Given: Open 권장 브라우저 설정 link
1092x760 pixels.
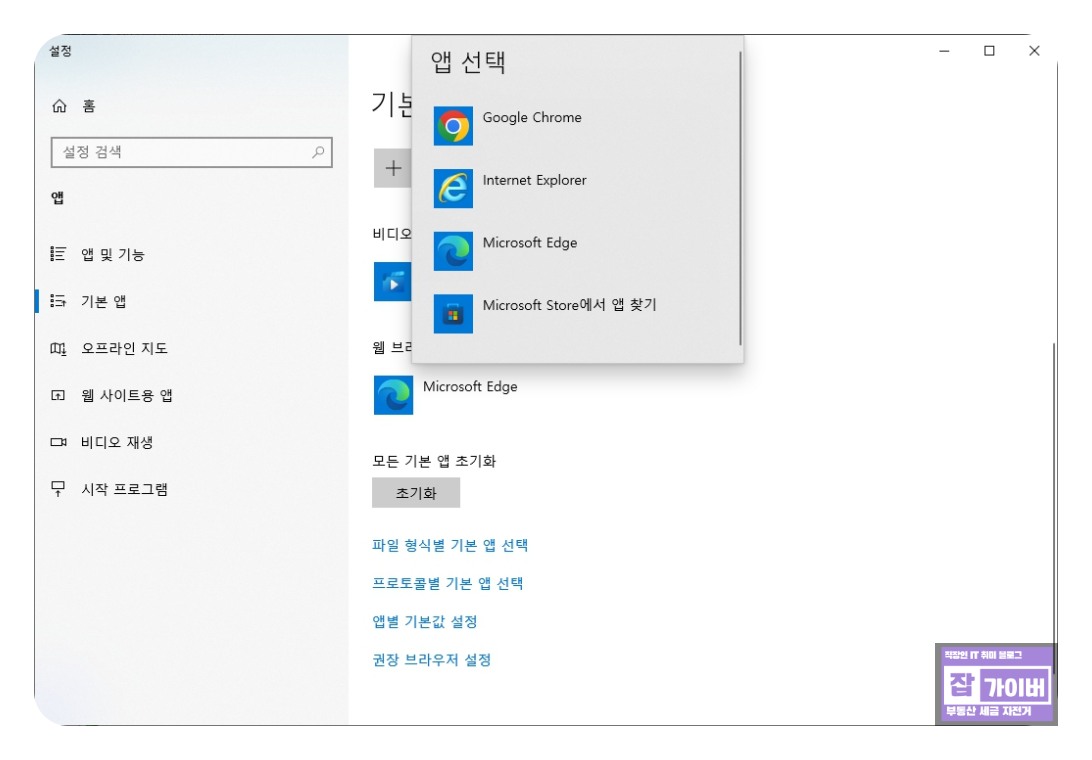Looking at the screenshot, I should [432, 660].
